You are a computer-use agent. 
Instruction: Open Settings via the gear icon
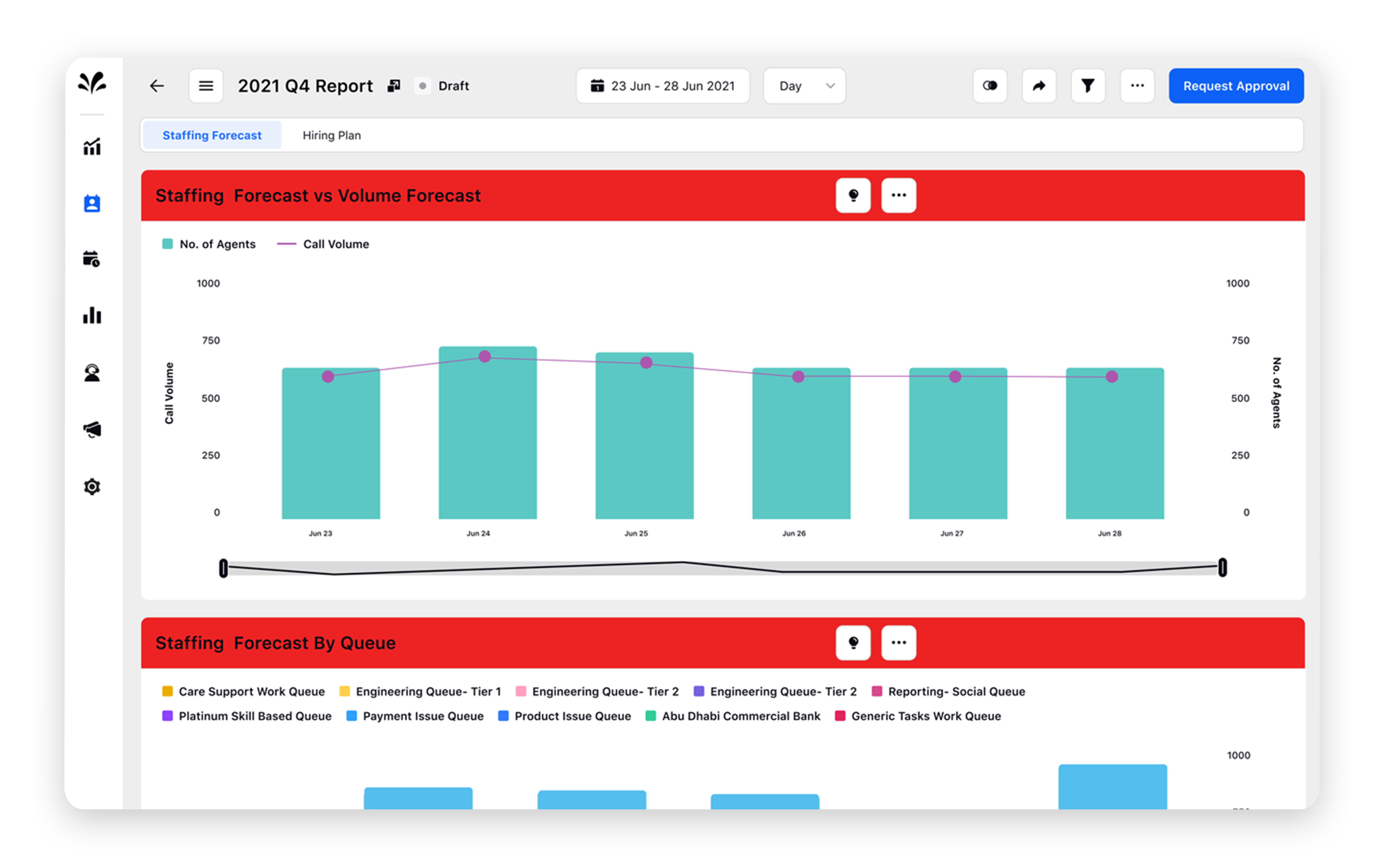click(92, 486)
